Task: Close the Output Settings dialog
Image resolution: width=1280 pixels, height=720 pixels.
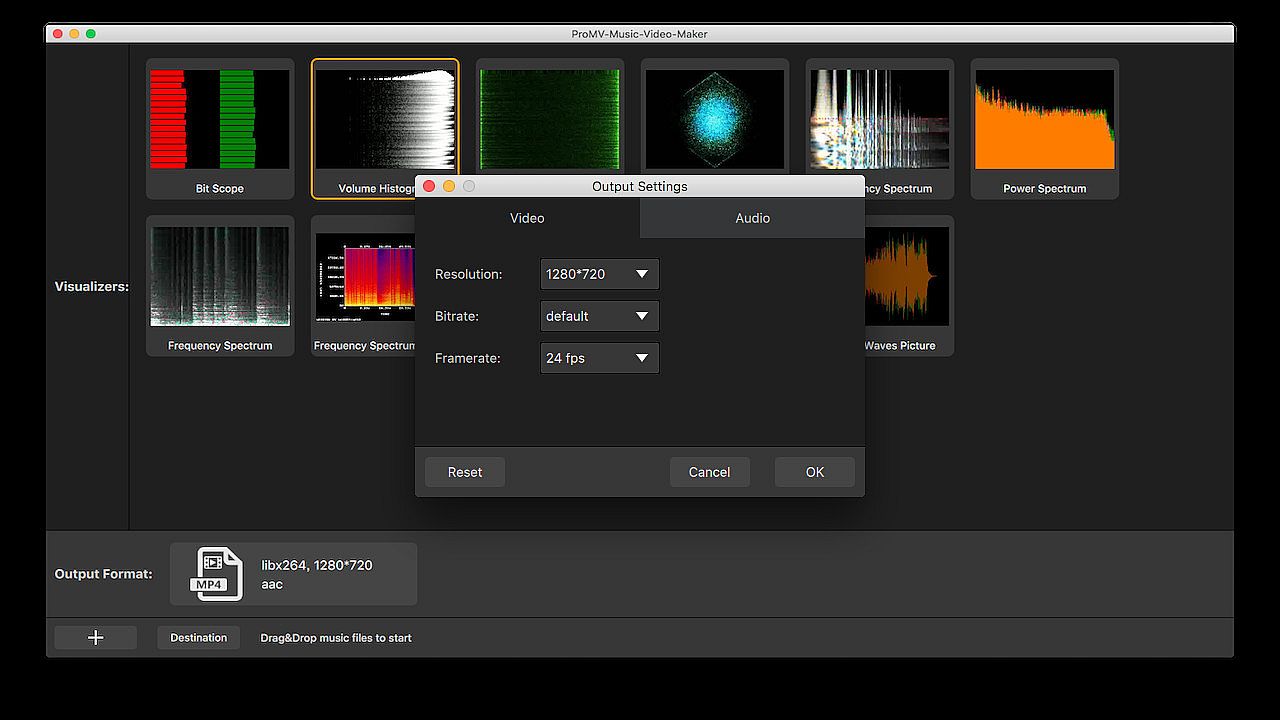Action: pyautogui.click(x=430, y=186)
